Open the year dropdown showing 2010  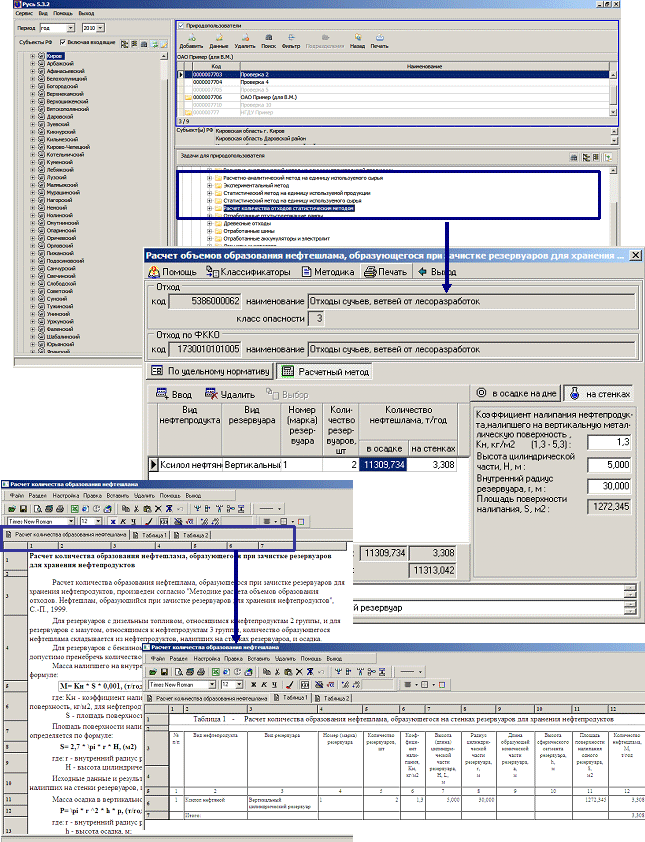[x=96, y=29]
